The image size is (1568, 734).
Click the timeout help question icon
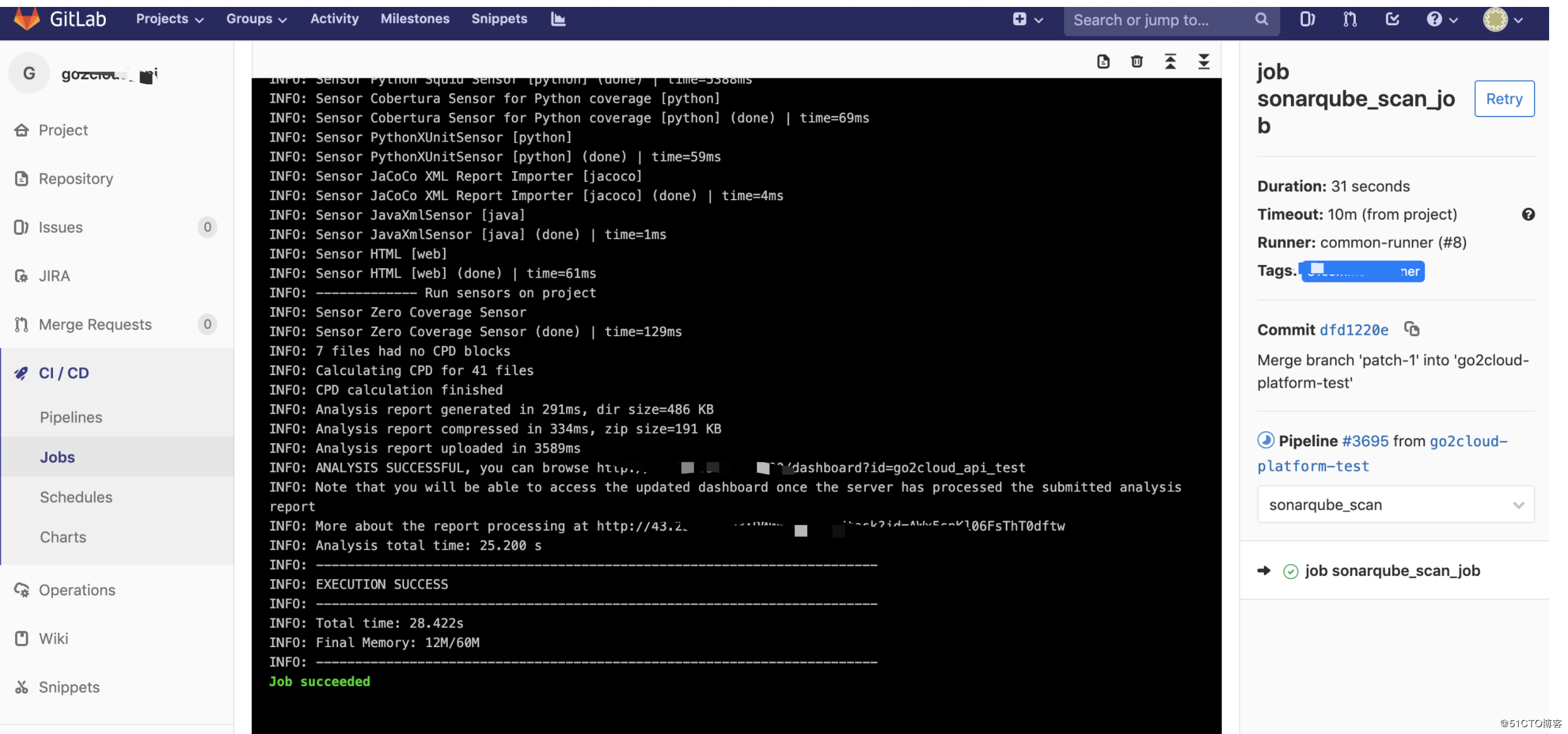pyautogui.click(x=1528, y=215)
